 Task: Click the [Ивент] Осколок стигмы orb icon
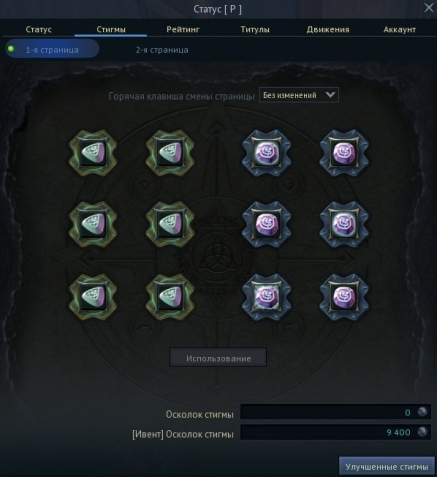pos(422,432)
